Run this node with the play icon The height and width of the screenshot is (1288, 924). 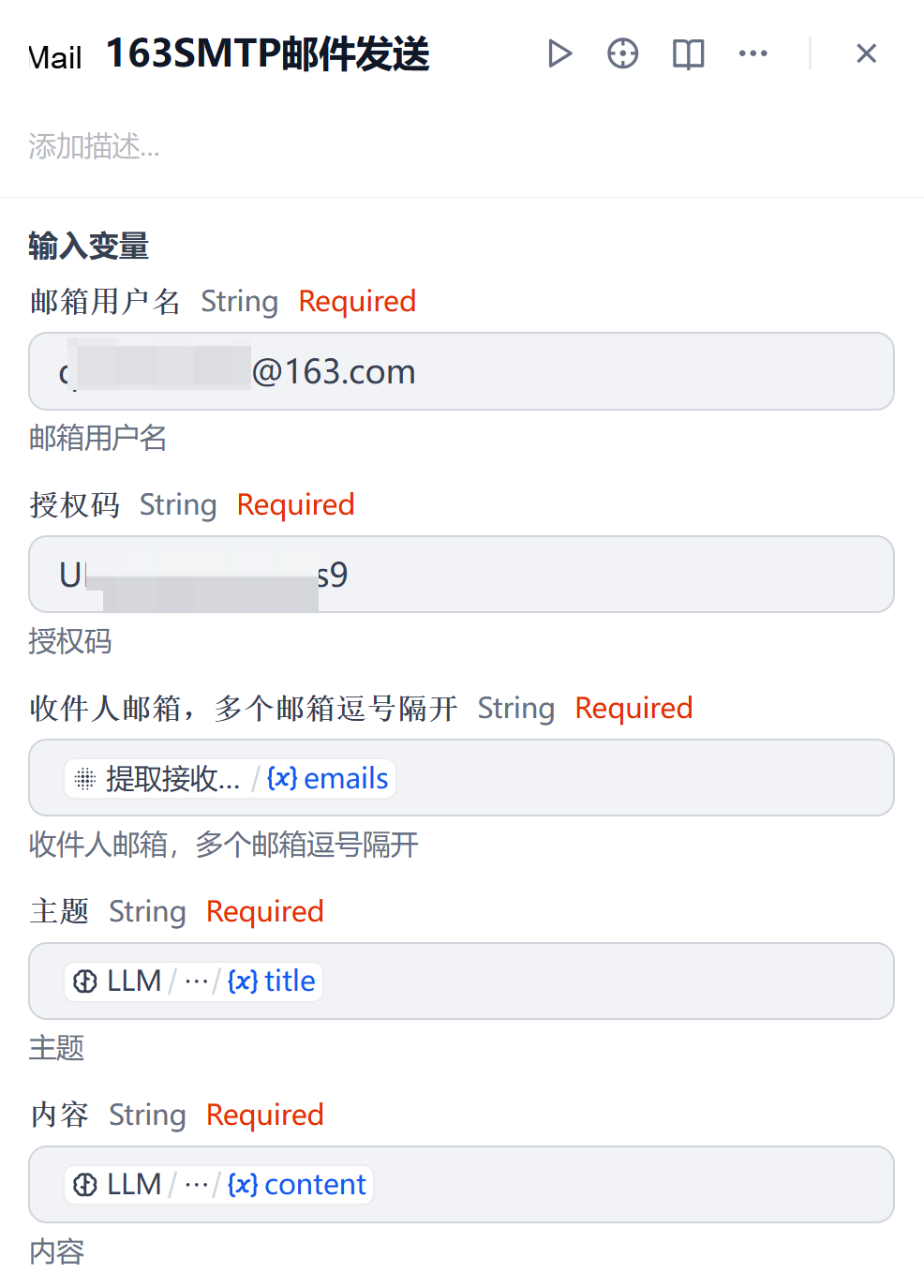tap(559, 53)
